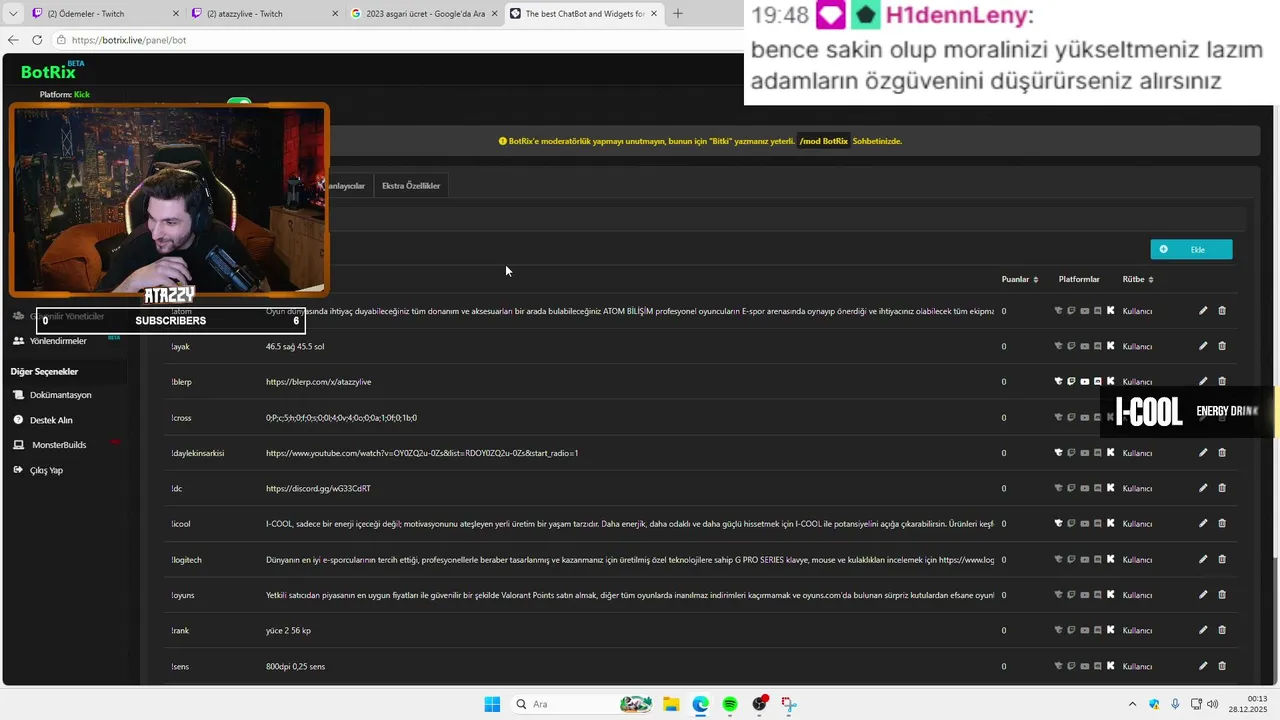
Task: Toggle Kick platform for !rank command
Action: click(1110, 630)
